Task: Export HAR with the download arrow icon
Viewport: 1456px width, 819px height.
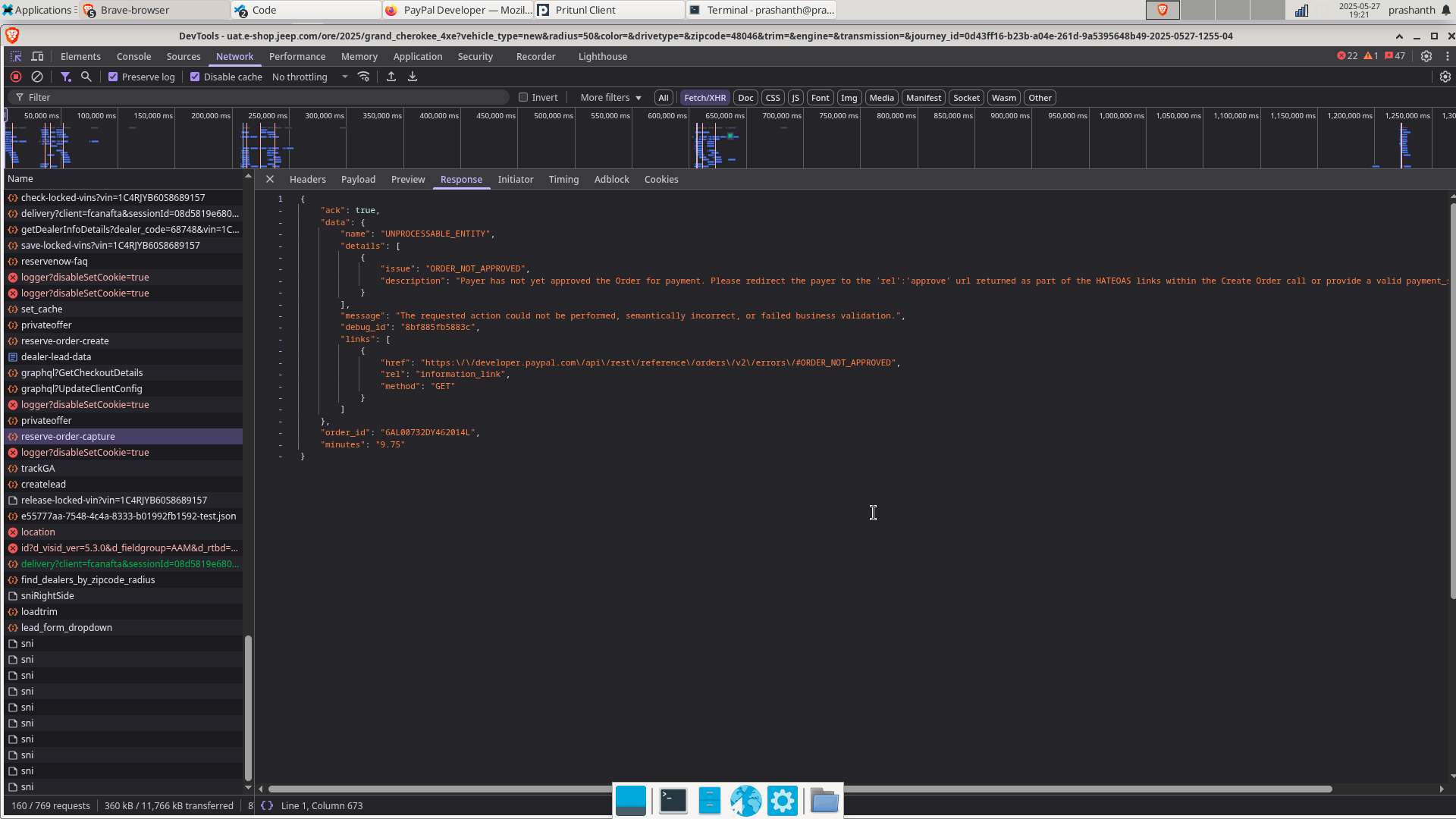Action: pos(413,77)
